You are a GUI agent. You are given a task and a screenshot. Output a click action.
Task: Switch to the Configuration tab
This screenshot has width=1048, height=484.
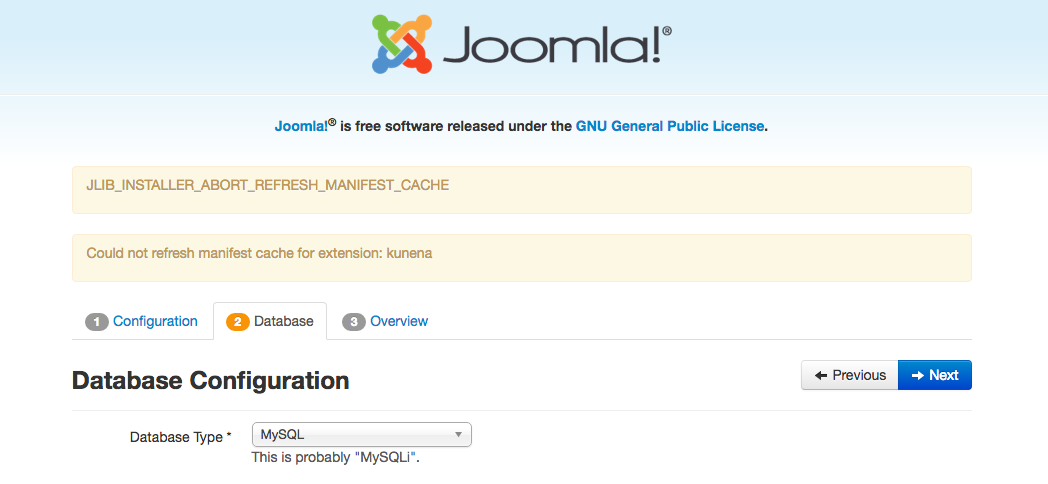tap(155, 321)
